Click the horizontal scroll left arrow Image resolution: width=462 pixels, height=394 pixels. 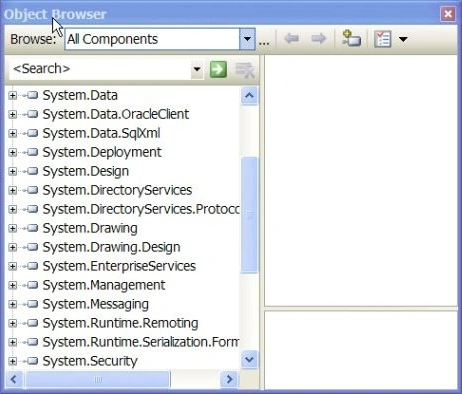pos(14,379)
